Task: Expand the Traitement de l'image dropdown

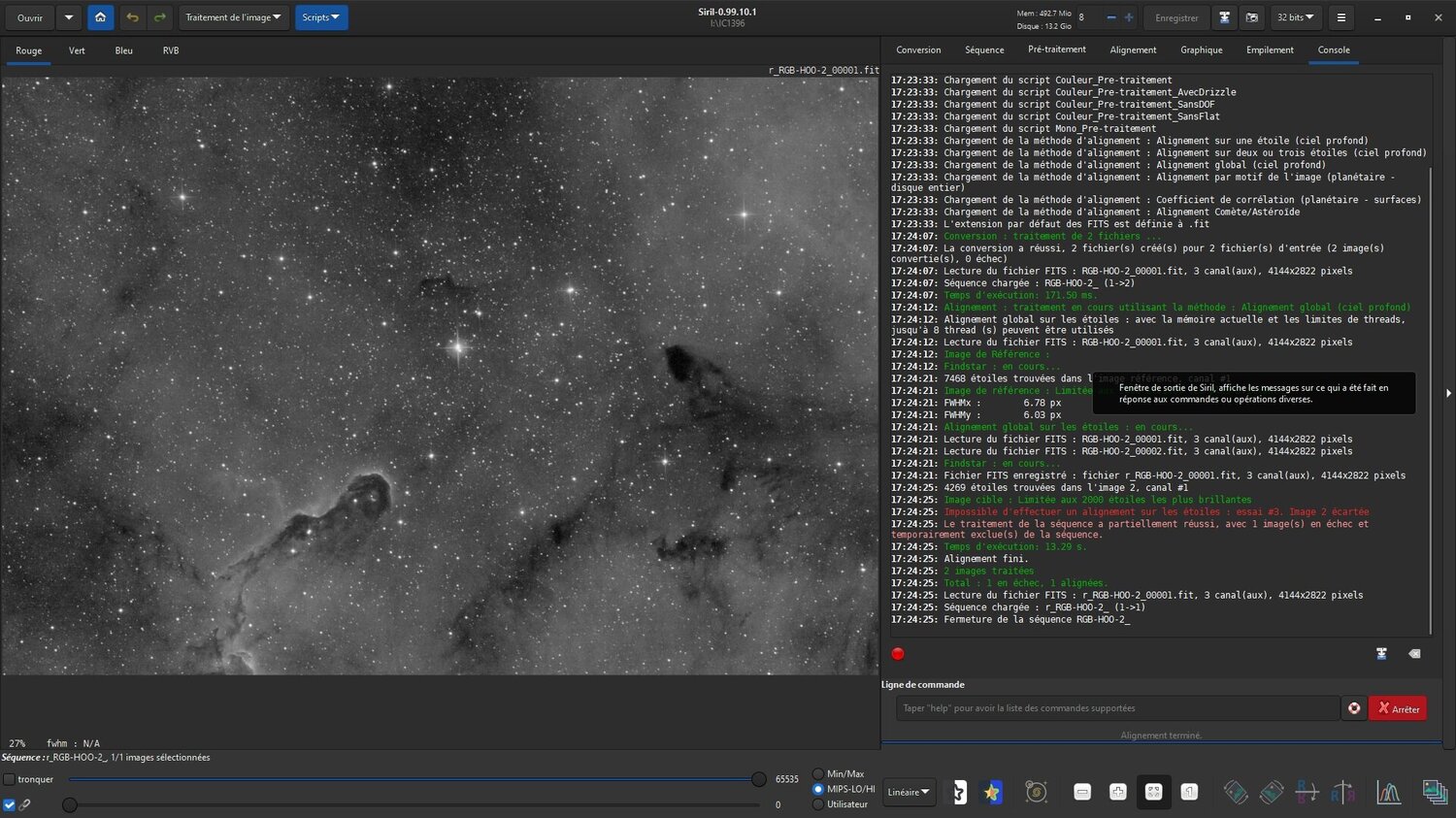Action: tap(233, 17)
